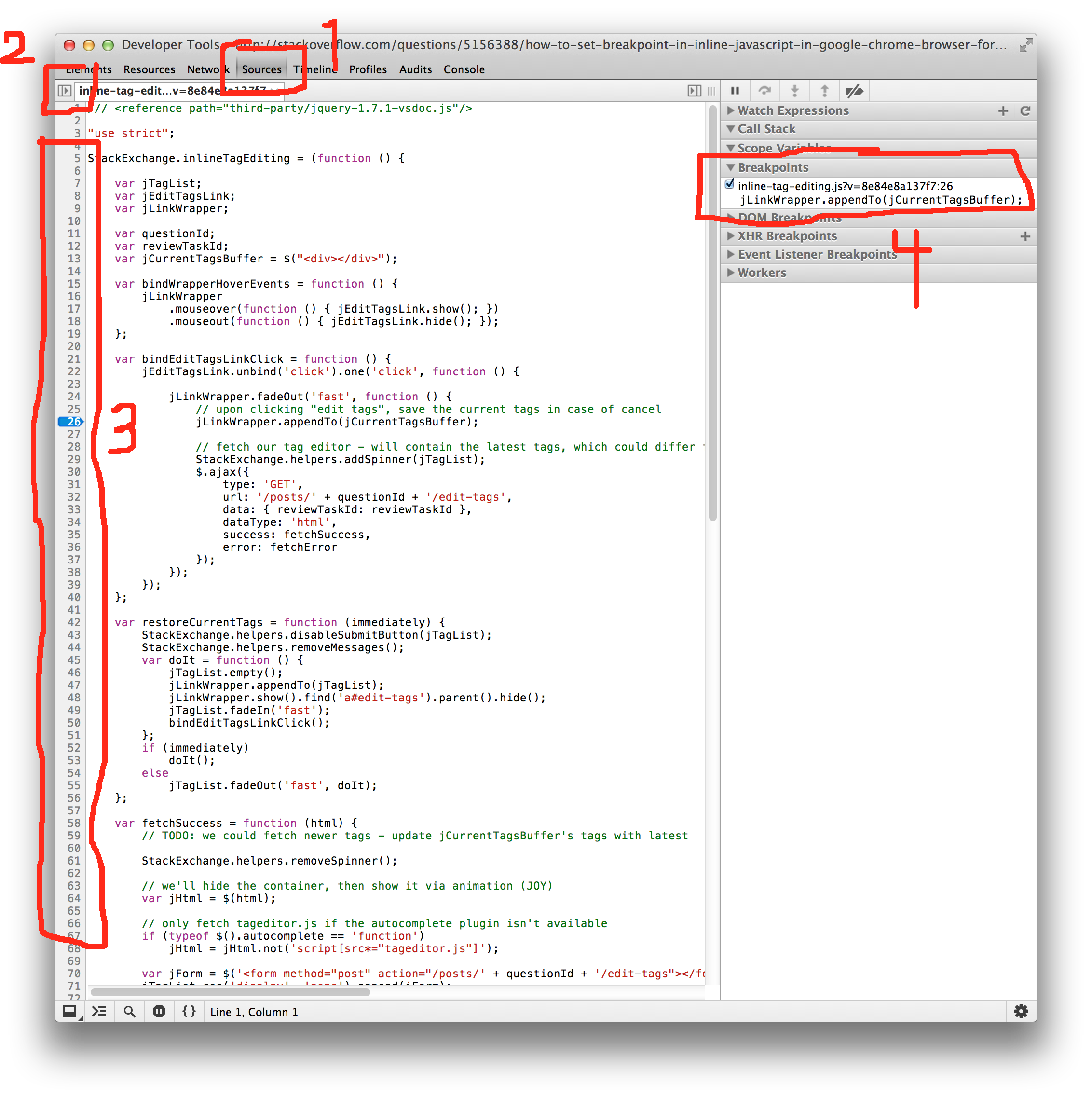Select the Sources tab
This screenshot has height=1098, width=1092.
coord(261,69)
